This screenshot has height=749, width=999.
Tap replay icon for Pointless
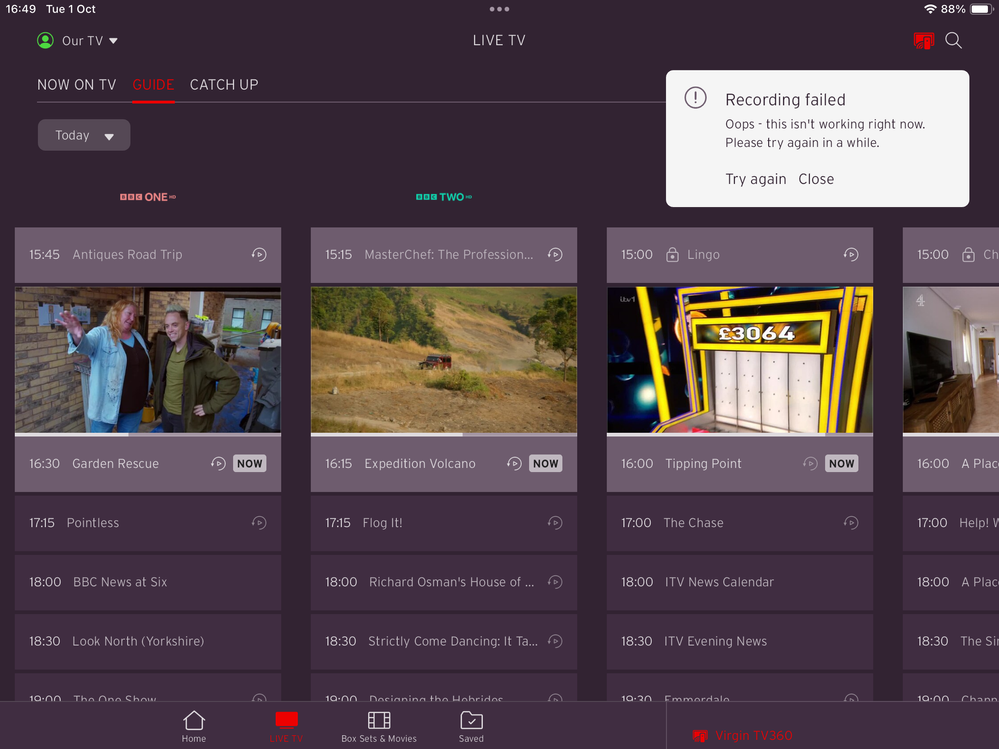click(x=259, y=523)
